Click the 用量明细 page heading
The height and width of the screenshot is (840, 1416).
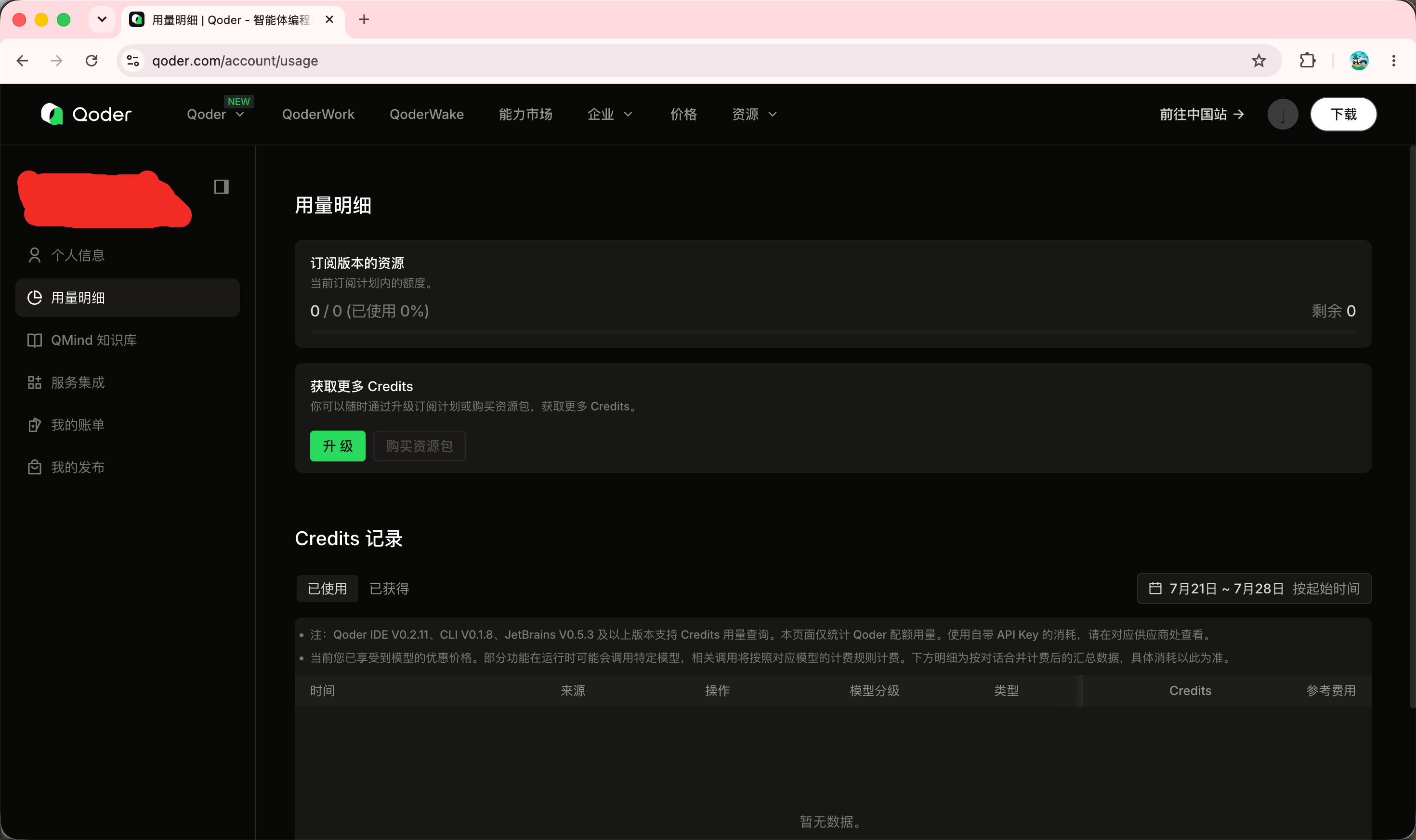[333, 206]
